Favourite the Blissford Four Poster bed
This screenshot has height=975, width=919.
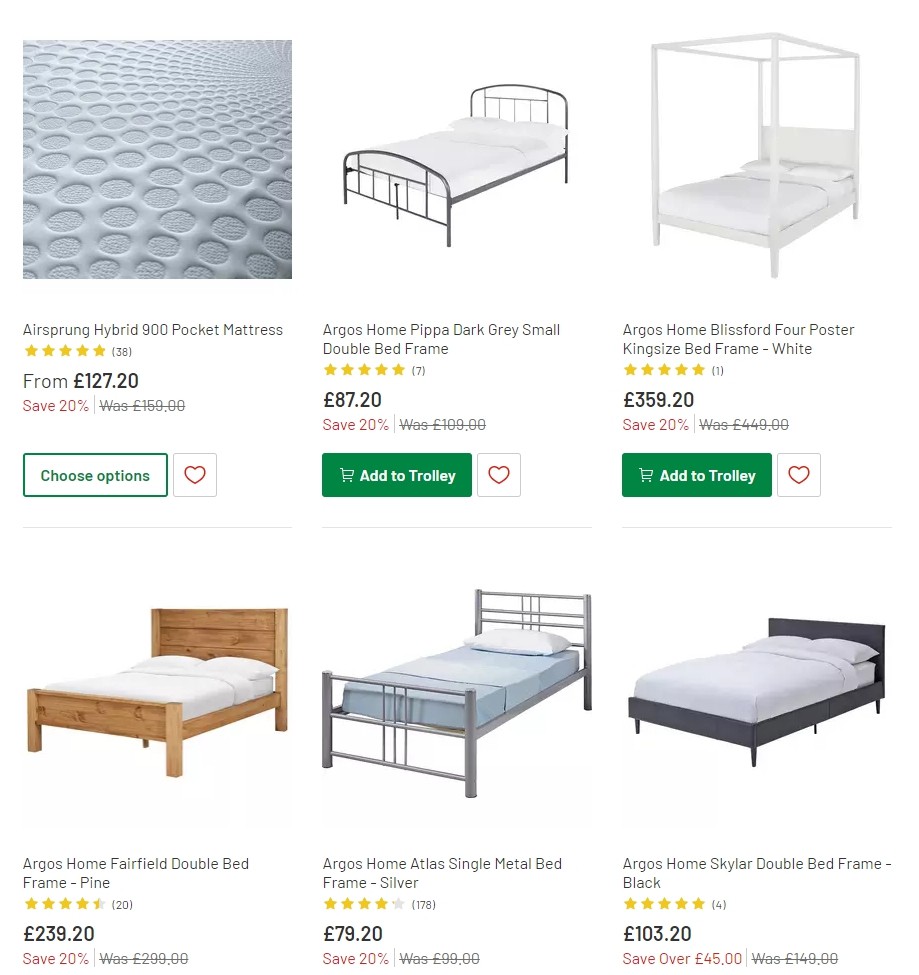(799, 475)
